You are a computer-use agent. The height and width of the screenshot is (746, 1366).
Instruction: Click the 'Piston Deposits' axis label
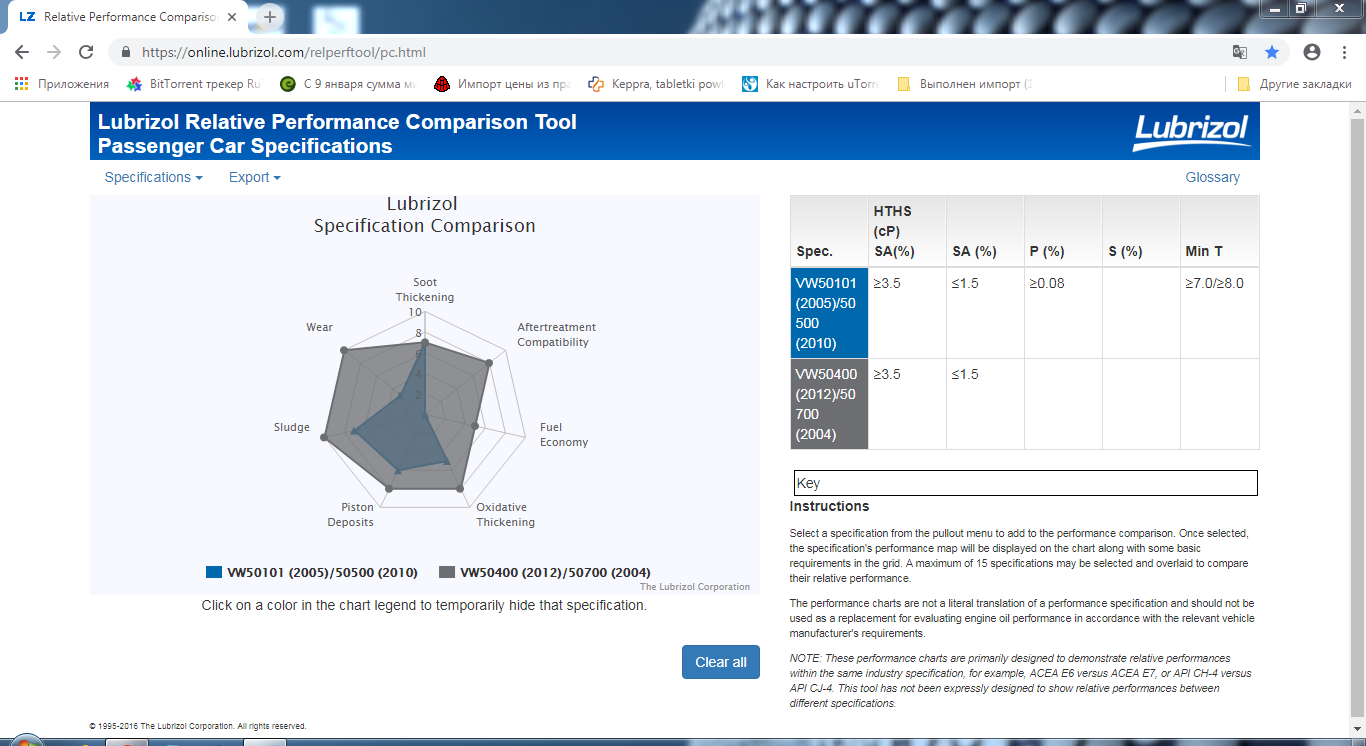(351, 515)
